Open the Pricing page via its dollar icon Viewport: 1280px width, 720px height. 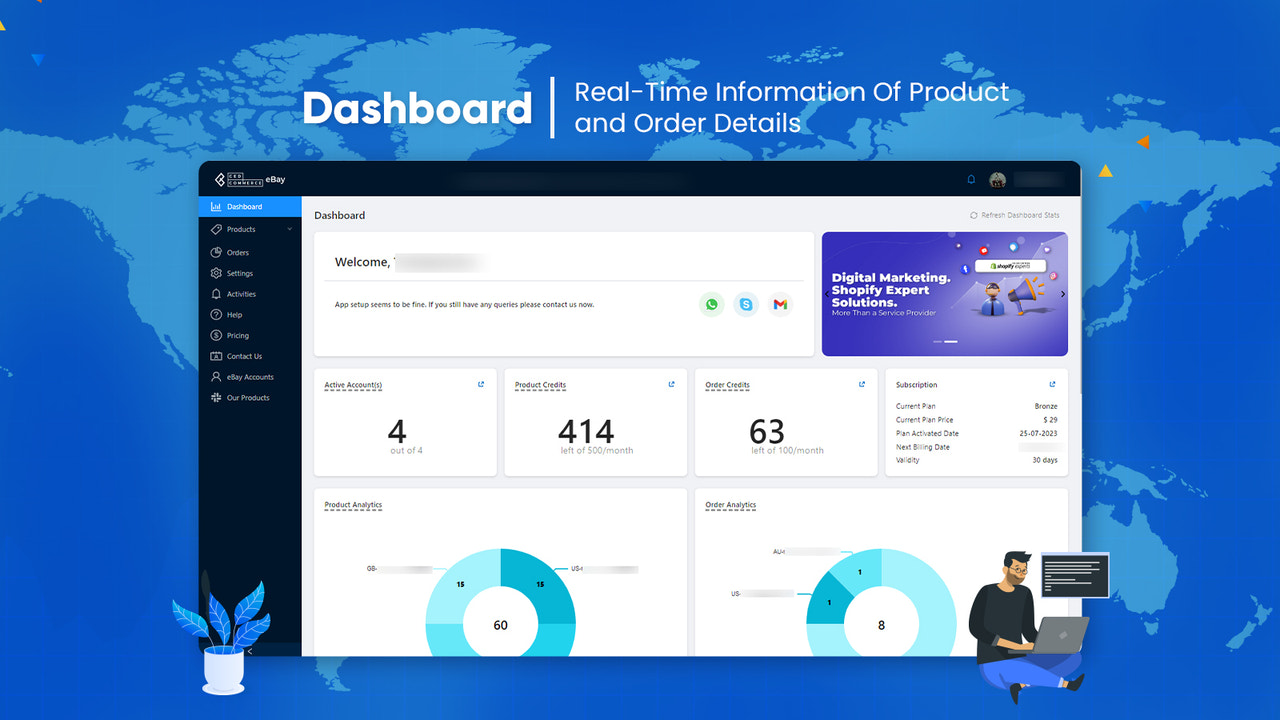coord(215,335)
